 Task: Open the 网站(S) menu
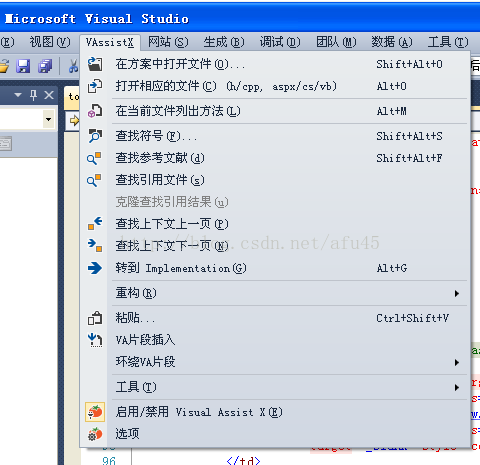pyautogui.click(x=168, y=42)
